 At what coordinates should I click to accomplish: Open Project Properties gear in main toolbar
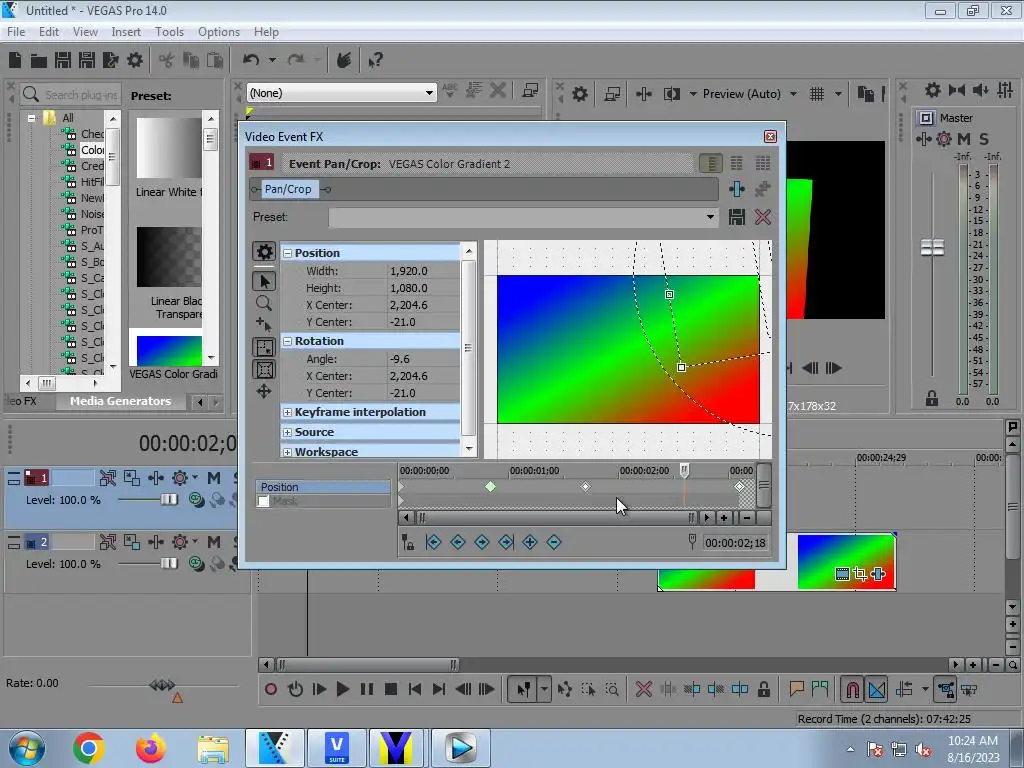tap(135, 60)
